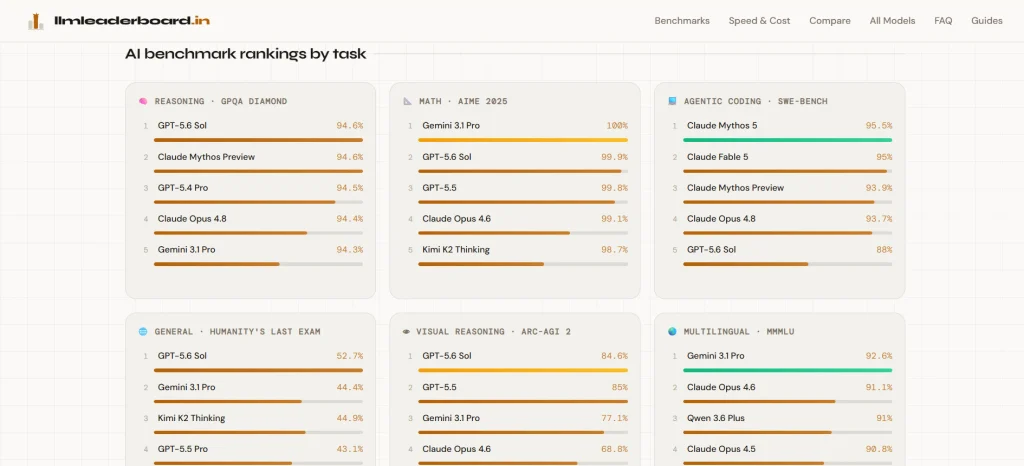Image resolution: width=1024 pixels, height=466 pixels.
Task: Click the 91% score for Qwen 3.6 Plus
Action: pyautogui.click(x=884, y=418)
